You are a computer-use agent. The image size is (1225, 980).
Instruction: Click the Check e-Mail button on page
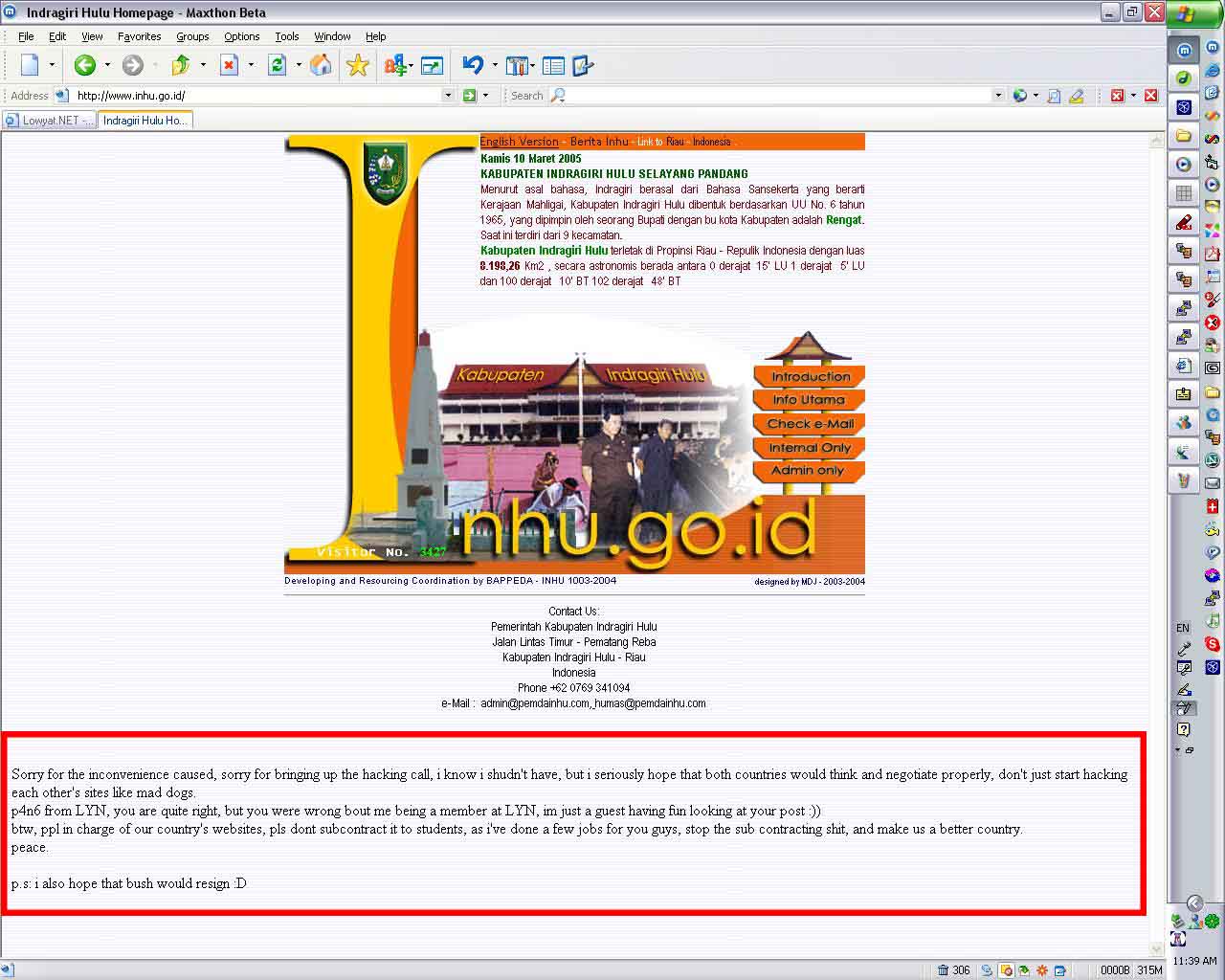tap(810, 424)
